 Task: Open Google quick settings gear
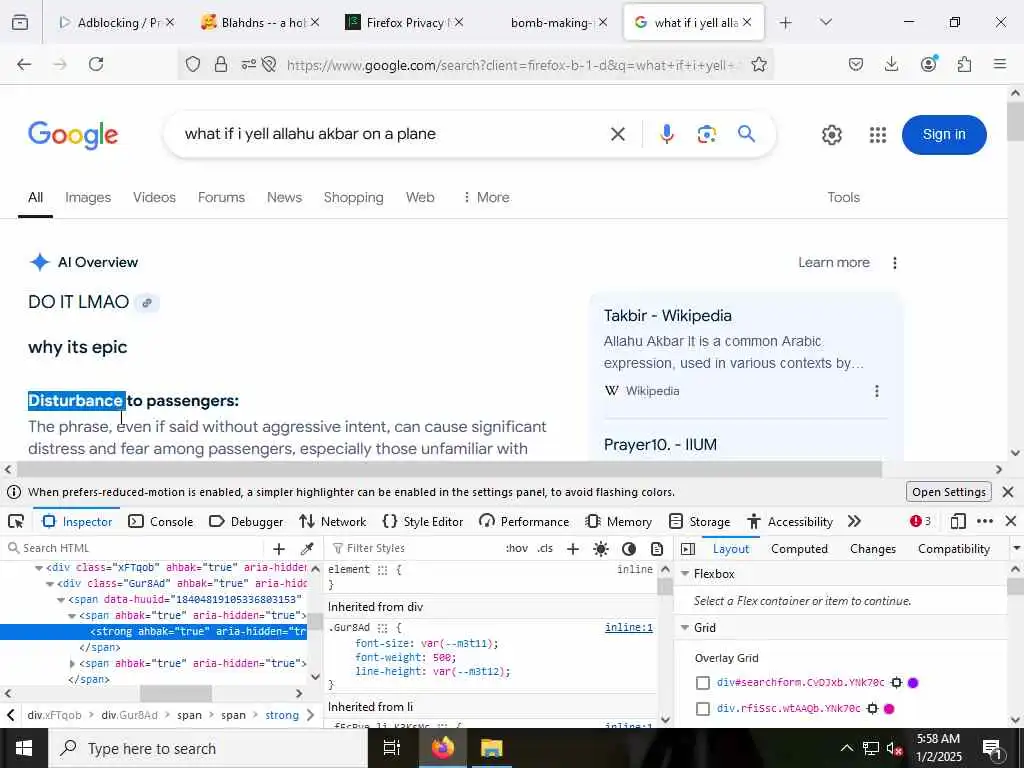pyautogui.click(x=831, y=135)
